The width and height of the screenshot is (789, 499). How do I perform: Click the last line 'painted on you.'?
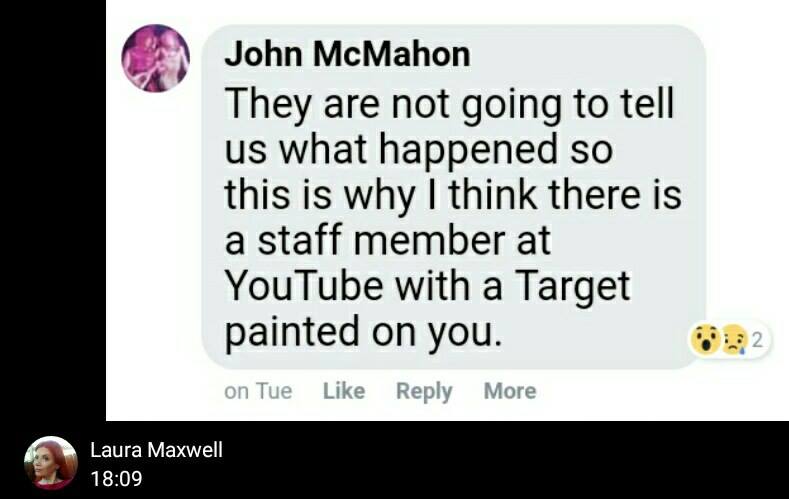tap(363, 332)
